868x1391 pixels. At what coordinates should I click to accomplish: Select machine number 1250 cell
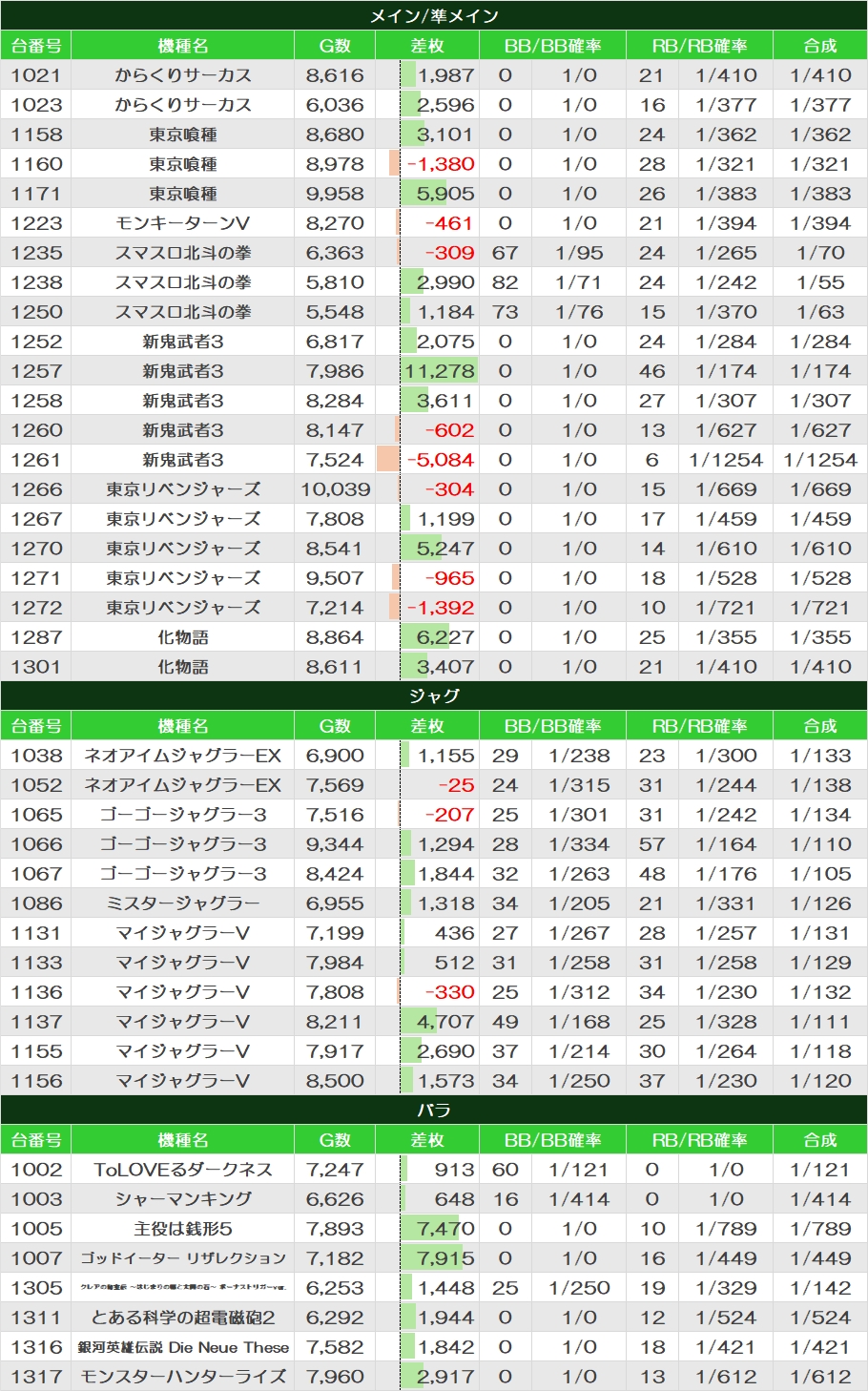point(36,312)
